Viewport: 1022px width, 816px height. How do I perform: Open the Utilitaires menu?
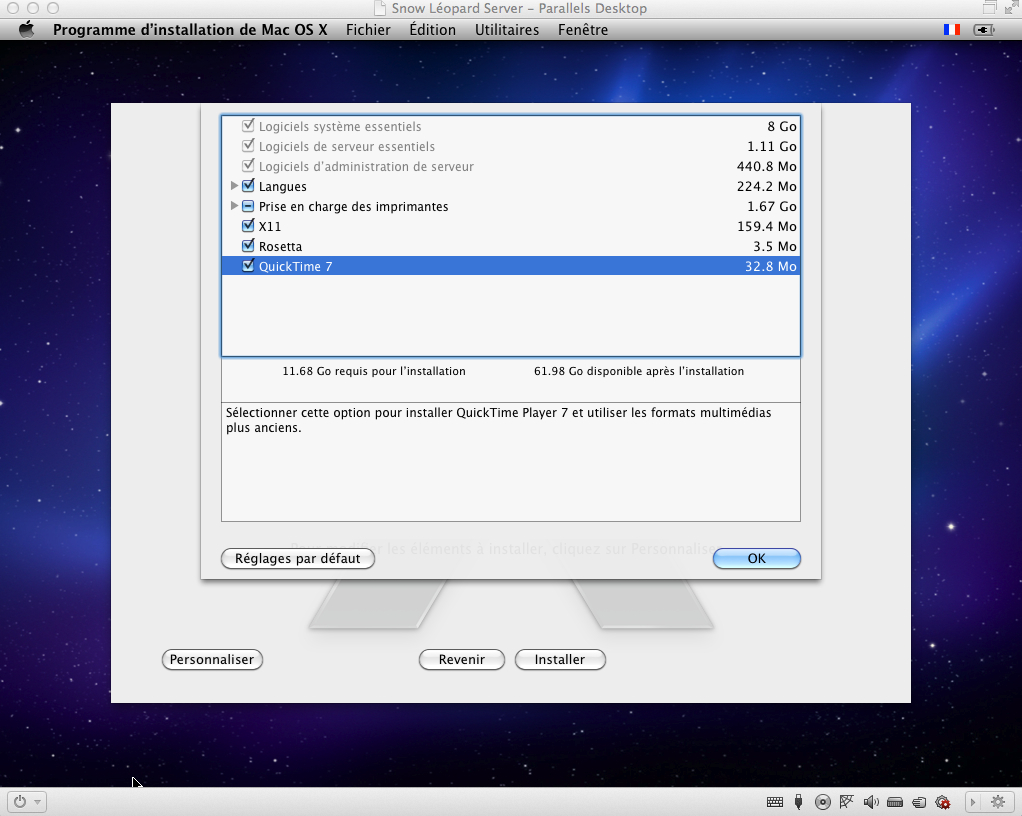point(506,29)
